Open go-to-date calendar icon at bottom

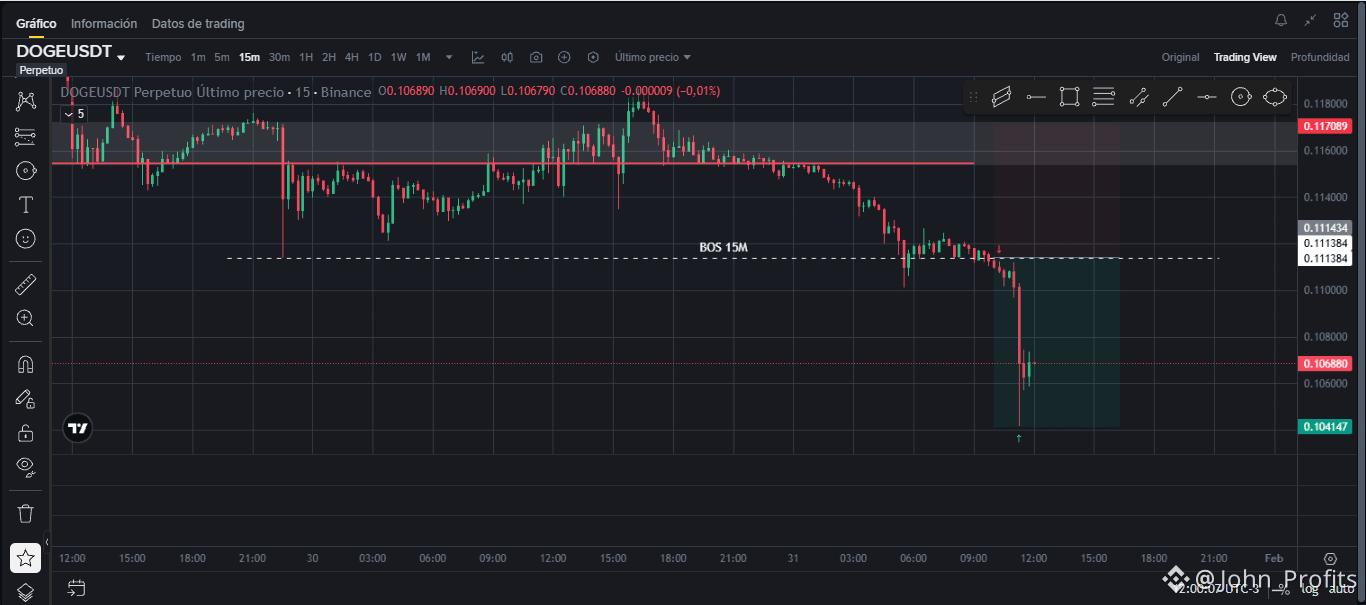point(76,588)
